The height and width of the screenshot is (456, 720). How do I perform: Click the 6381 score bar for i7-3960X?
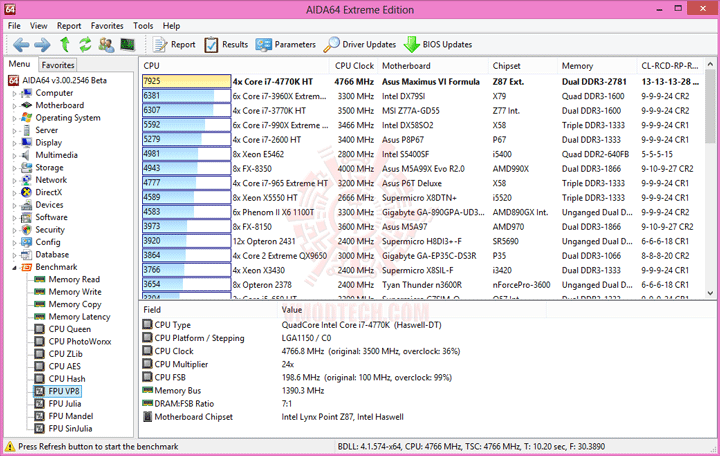click(x=186, y=96)
